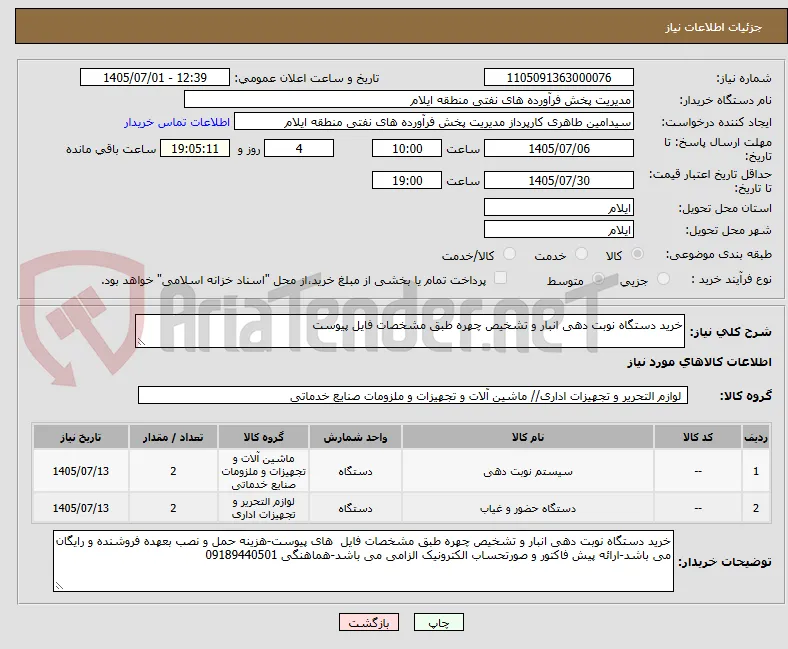This screenshot has width=788, height=649.
Task: Click the remaining time field 19:05:11
Action: (195, 148)
